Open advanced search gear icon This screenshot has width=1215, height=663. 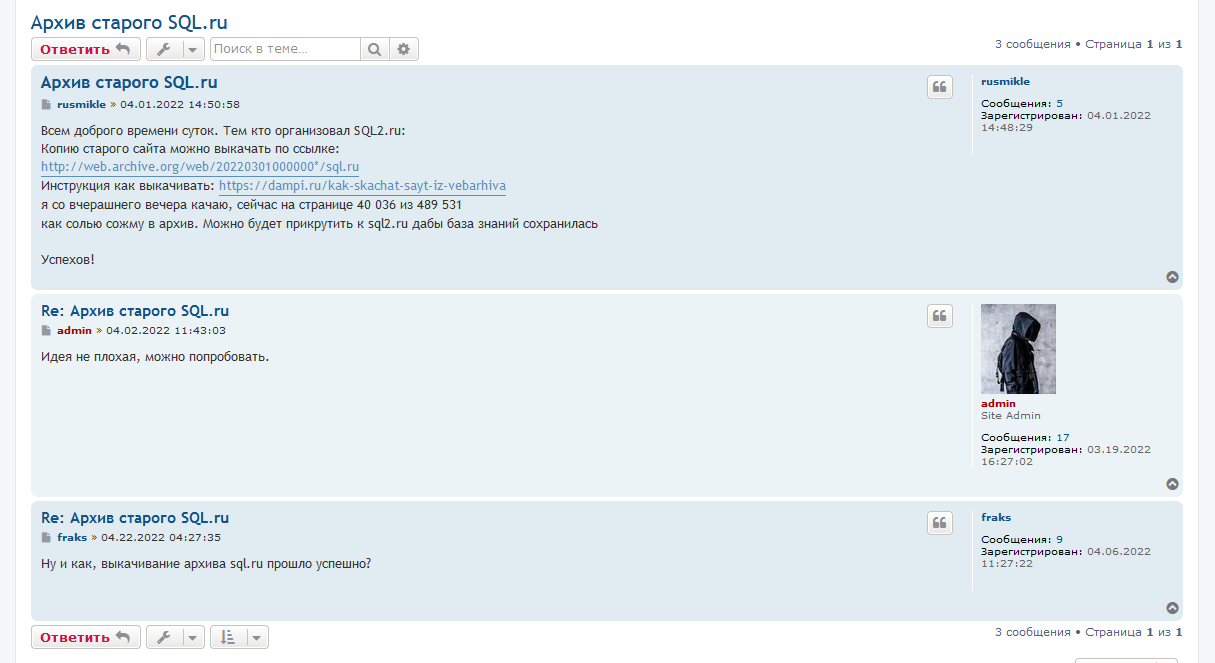tap(404, 49)
